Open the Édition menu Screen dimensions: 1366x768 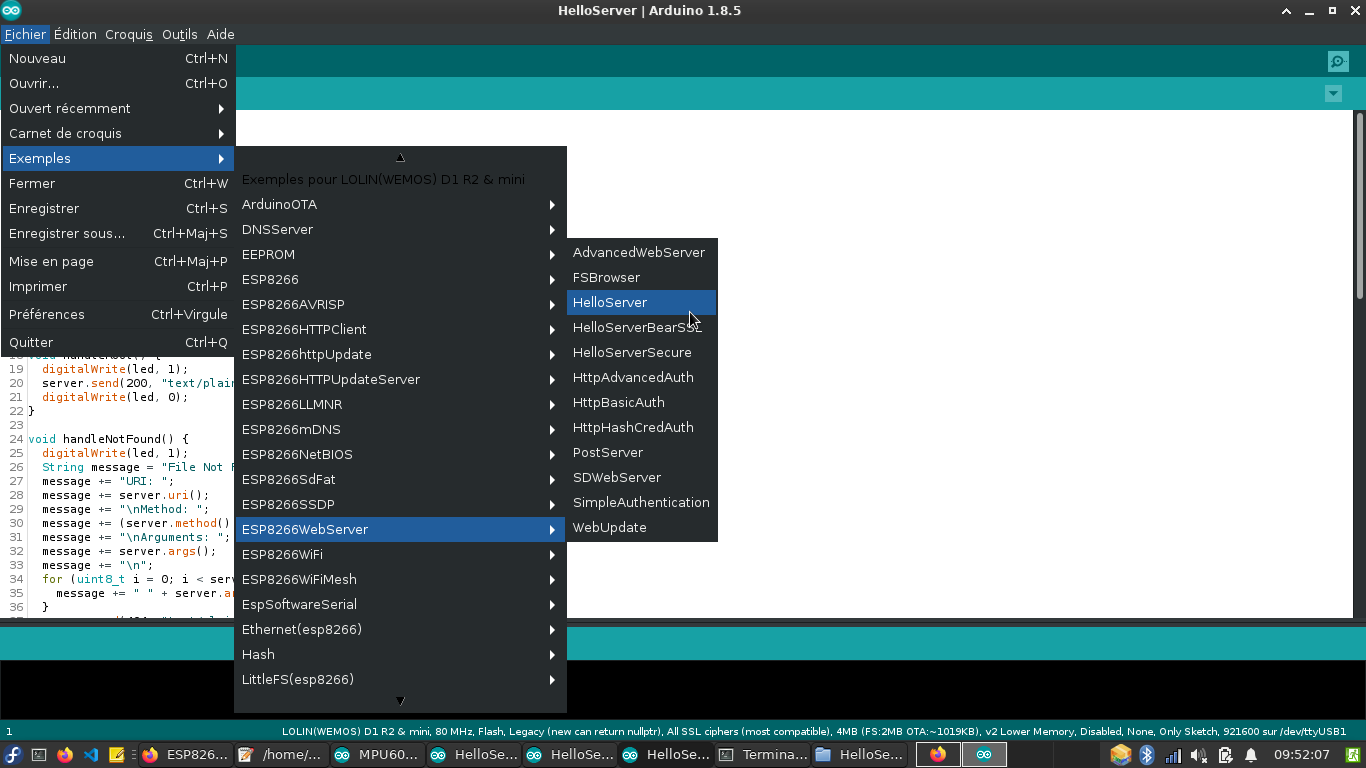coord(75,34)
